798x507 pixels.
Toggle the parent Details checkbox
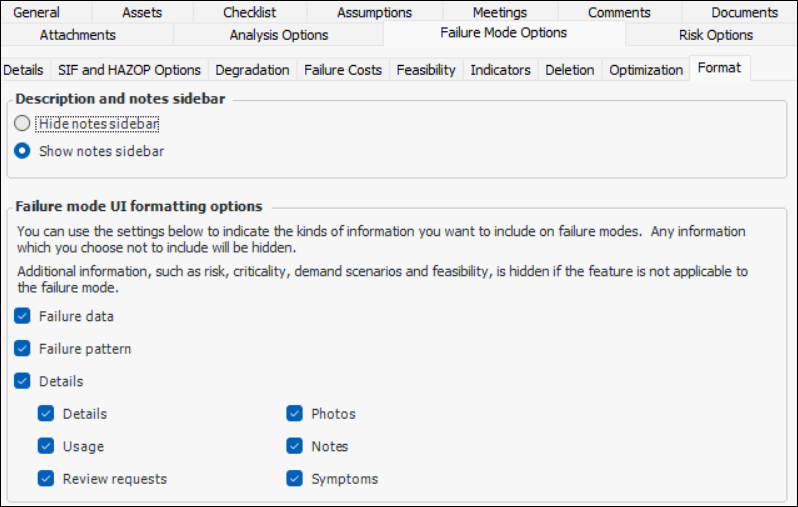[x=22, y=381]
